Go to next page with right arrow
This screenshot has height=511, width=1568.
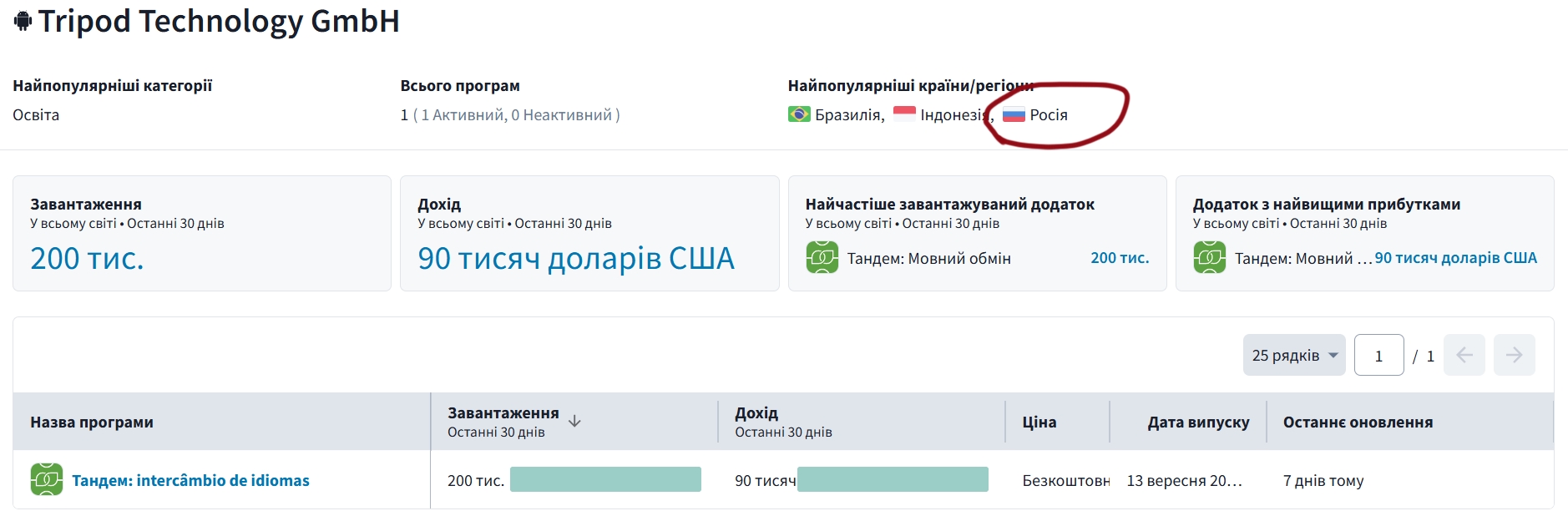tap(1514, 355)
